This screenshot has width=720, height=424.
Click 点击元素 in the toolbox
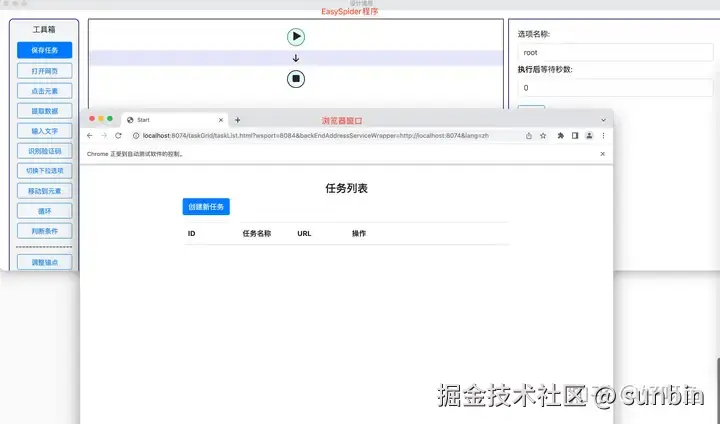[x=45, y=91]
